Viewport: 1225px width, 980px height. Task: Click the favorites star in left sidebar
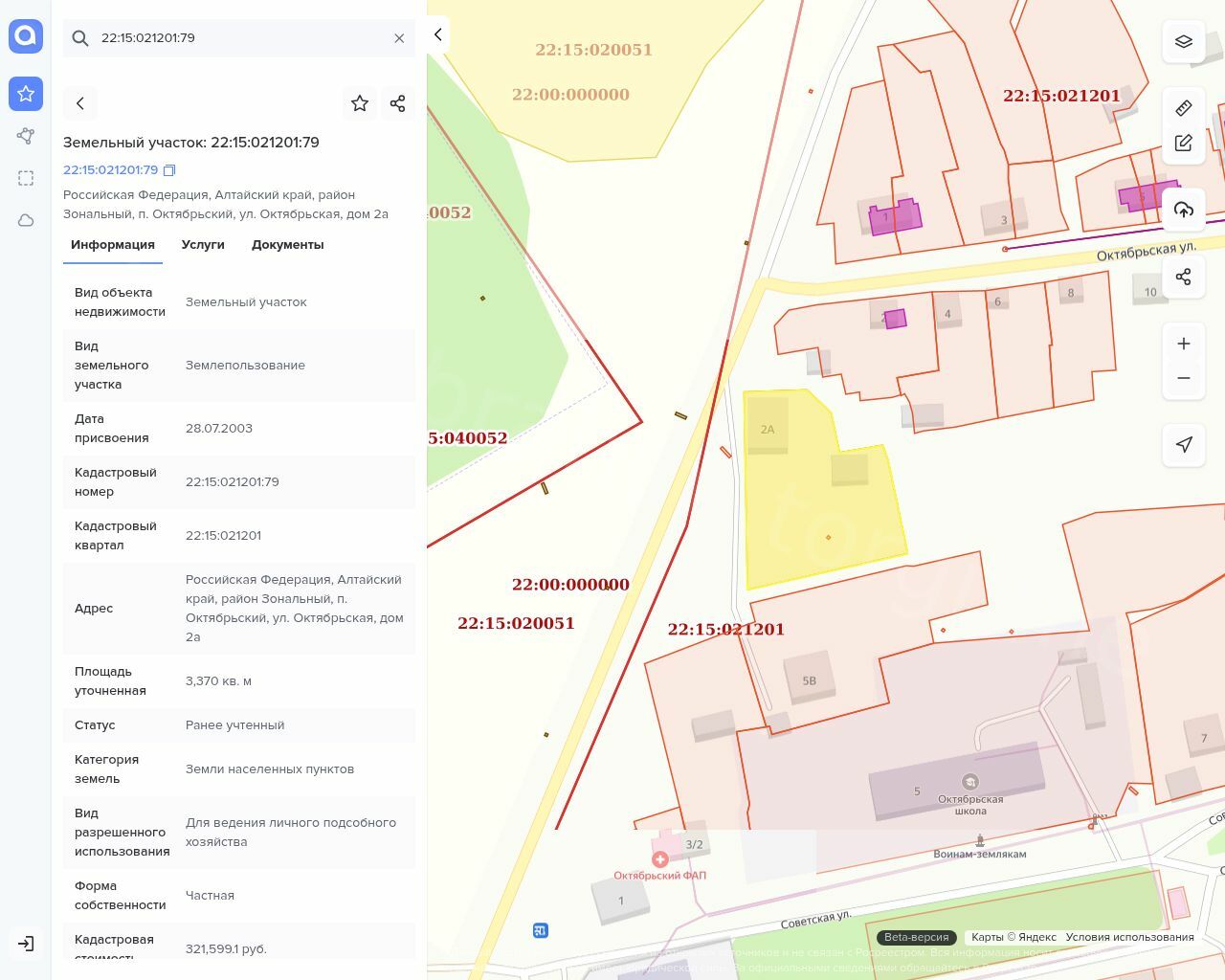(26, 94)
